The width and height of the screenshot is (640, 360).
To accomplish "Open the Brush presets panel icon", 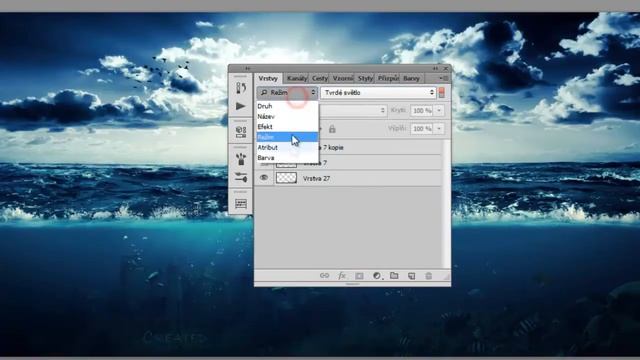I will coord(241,158).
